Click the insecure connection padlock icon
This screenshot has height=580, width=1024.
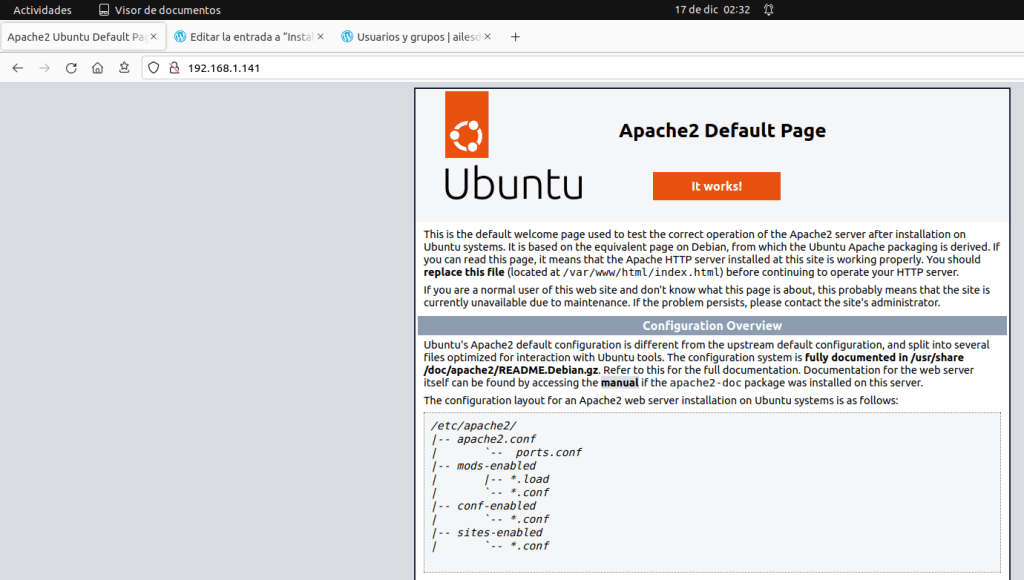[x=173, y=68]
